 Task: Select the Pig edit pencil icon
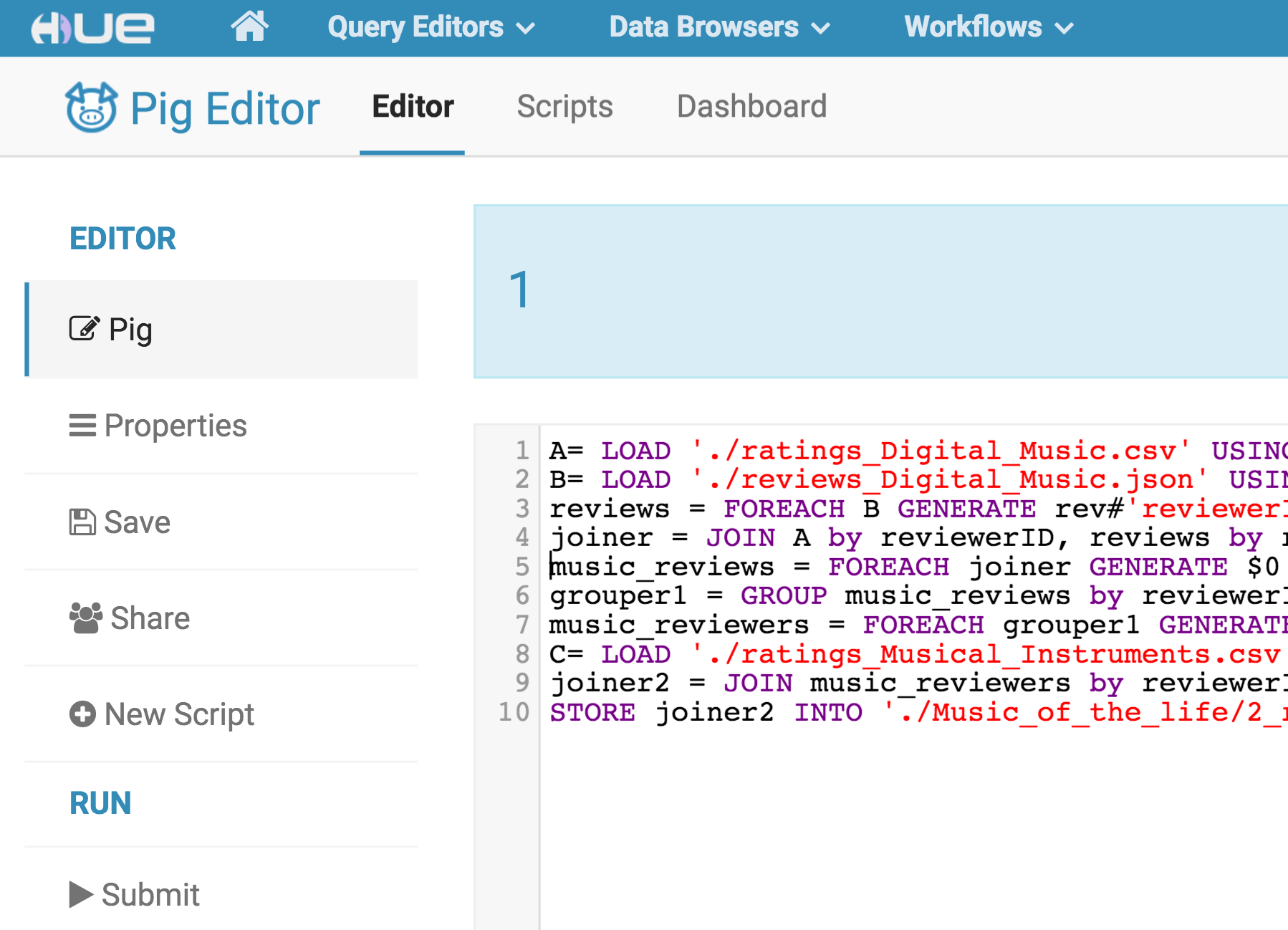pyautogui.click(x=84, y=329)
